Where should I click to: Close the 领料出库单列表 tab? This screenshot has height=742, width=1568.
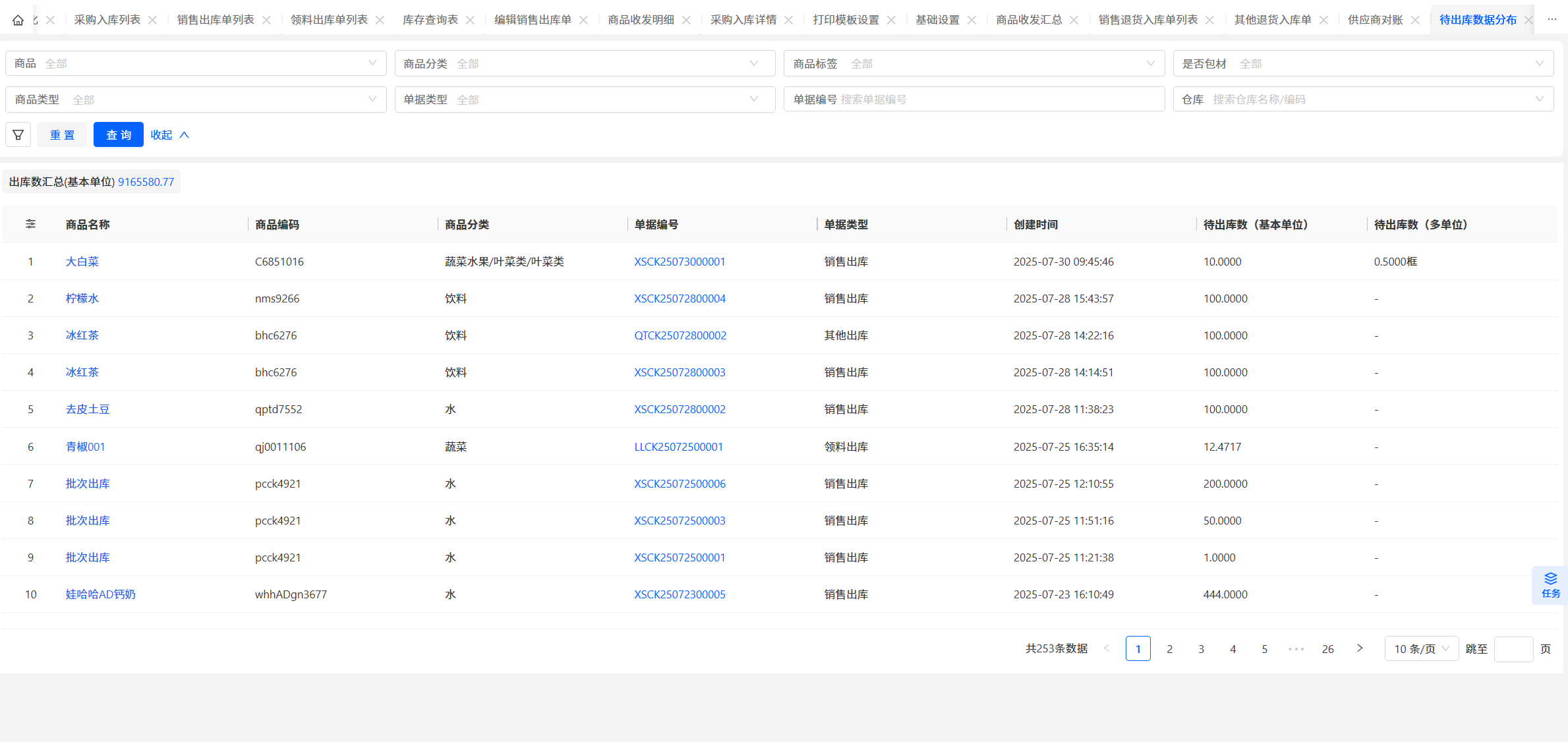point(380,20)
